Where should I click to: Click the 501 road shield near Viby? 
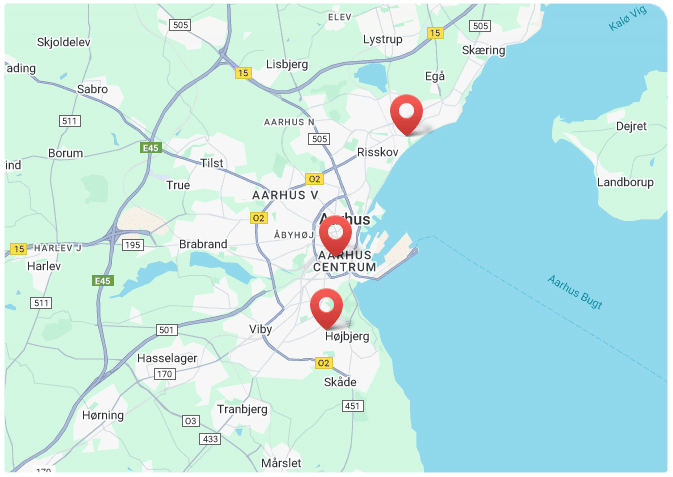point(167,330)
